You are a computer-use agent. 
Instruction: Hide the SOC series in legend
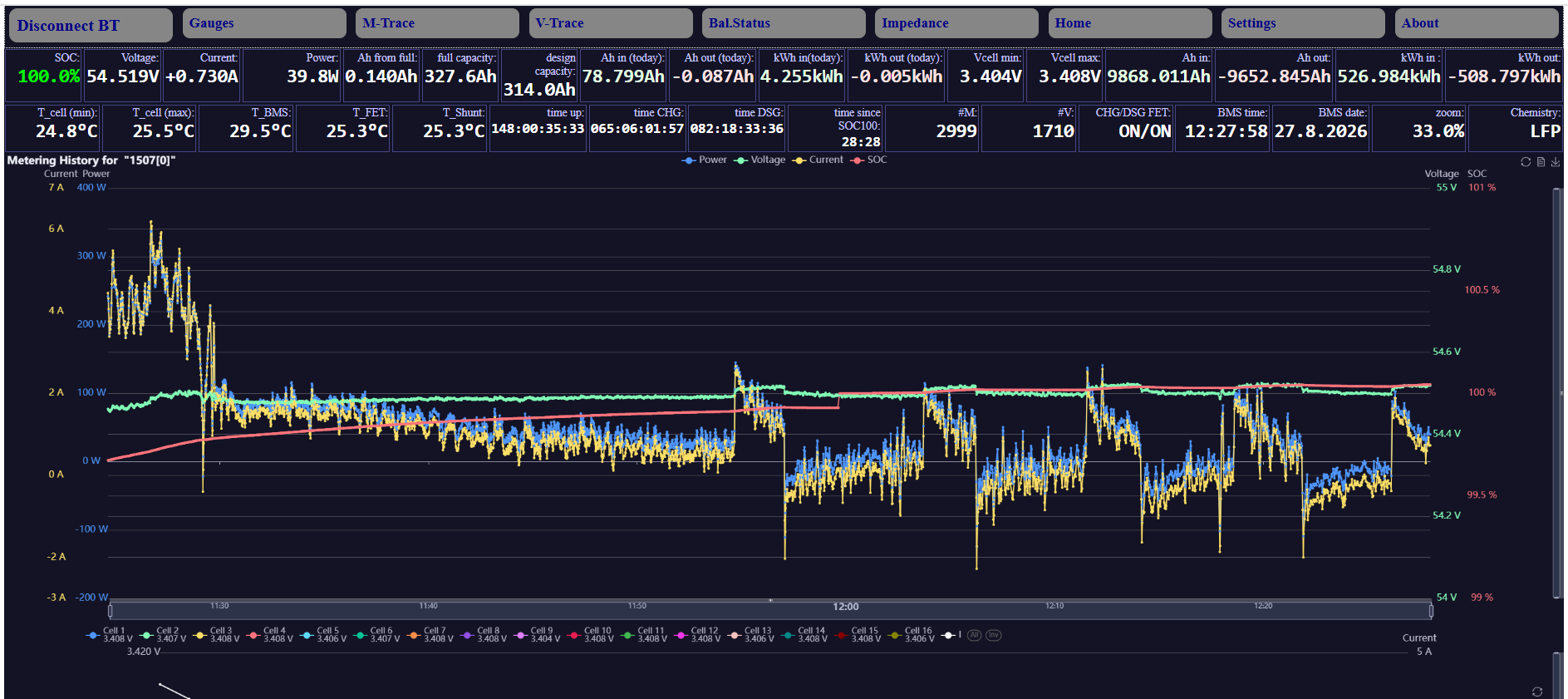869,160
